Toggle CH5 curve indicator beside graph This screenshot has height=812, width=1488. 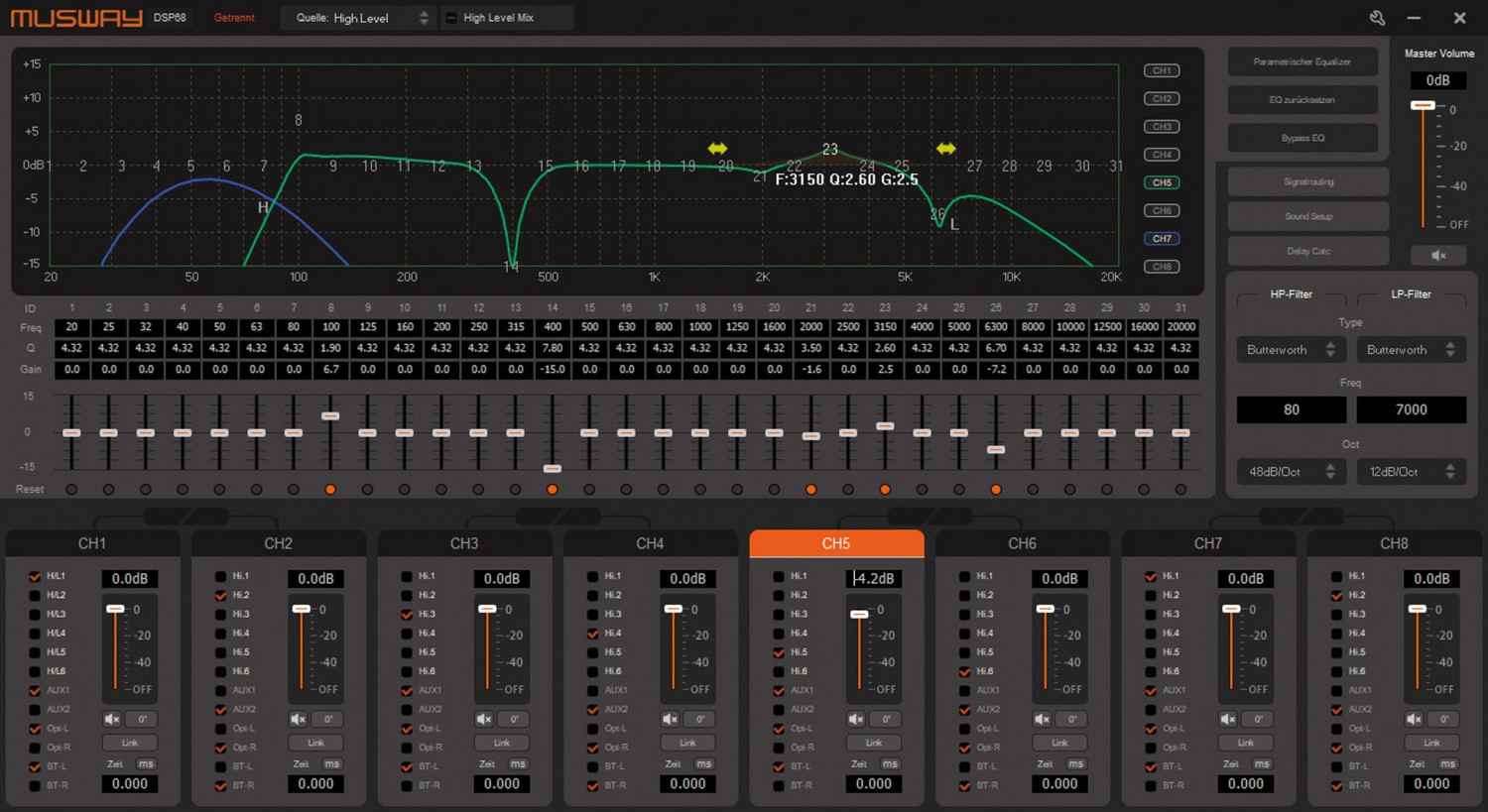pos(1162,182)
